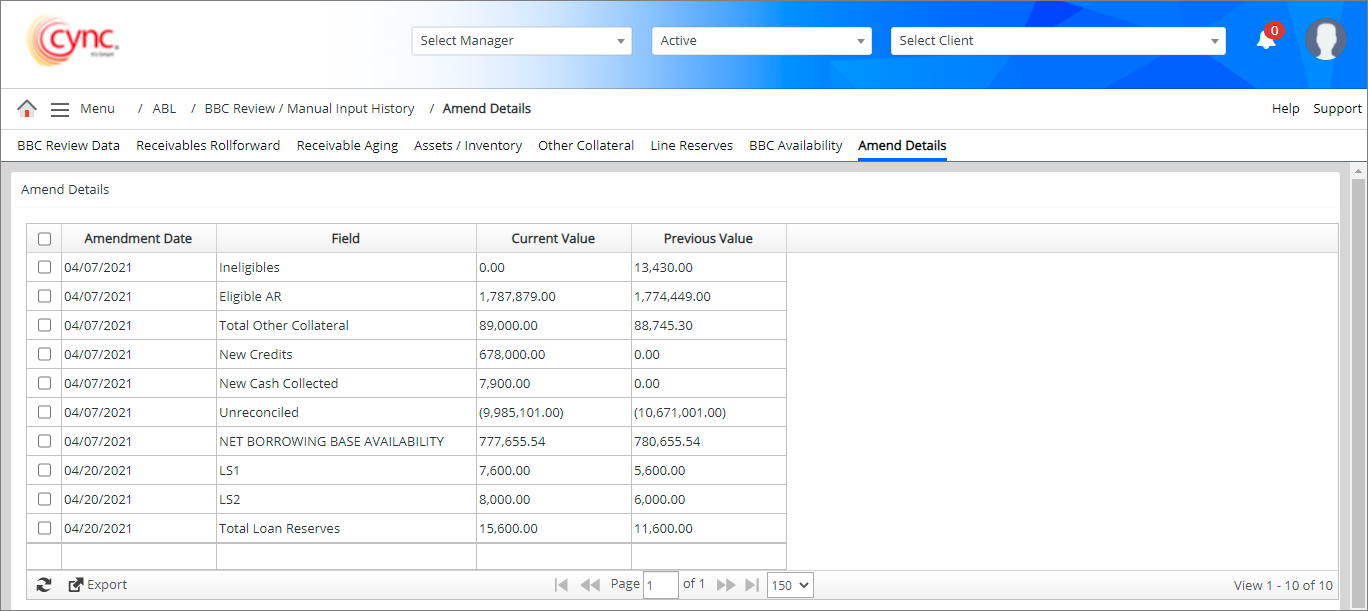Check the Ineligibles row checkbox
The height and width of the screenshot is (611, 1368).
(44, 267)
